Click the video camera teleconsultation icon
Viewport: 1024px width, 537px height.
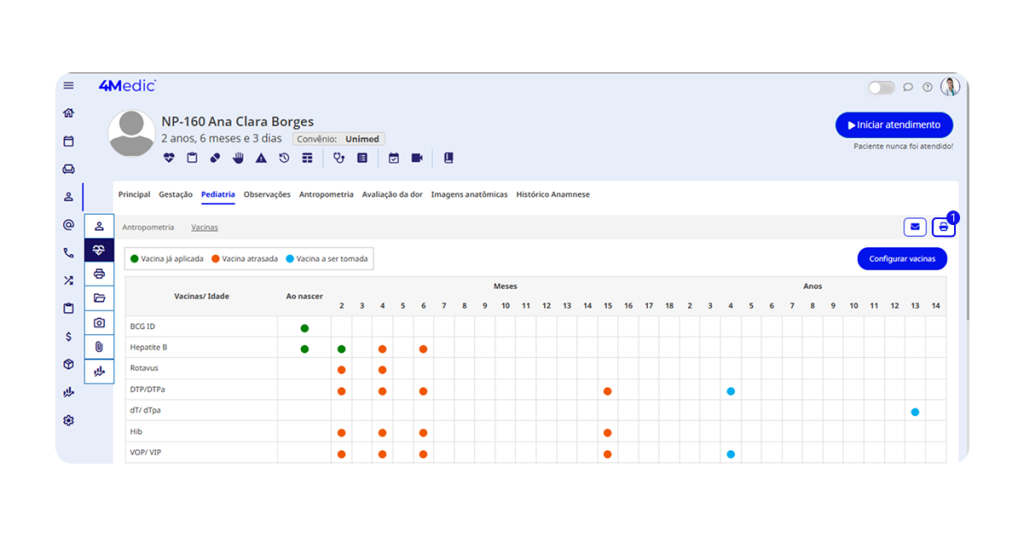417,158
